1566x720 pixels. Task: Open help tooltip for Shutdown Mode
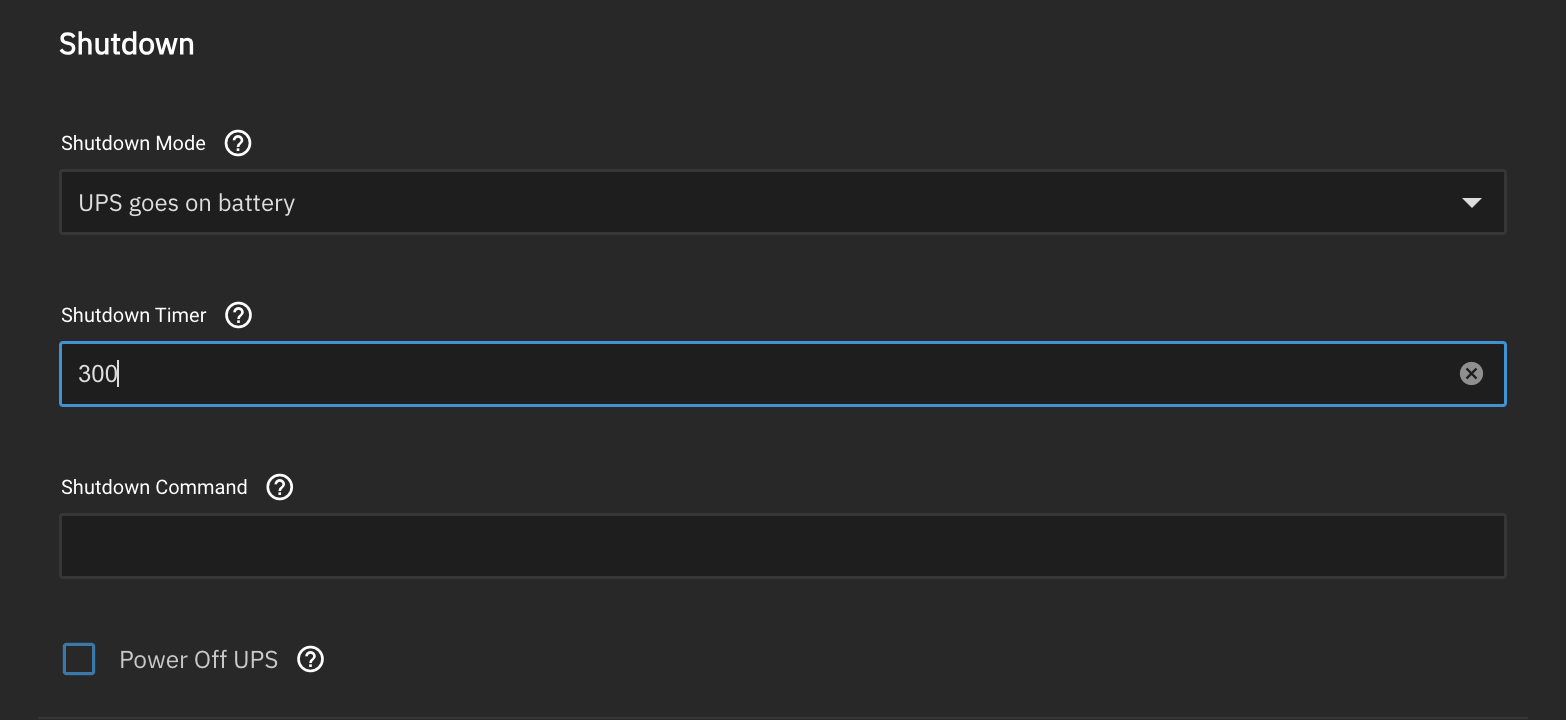[x=238, y=143]
